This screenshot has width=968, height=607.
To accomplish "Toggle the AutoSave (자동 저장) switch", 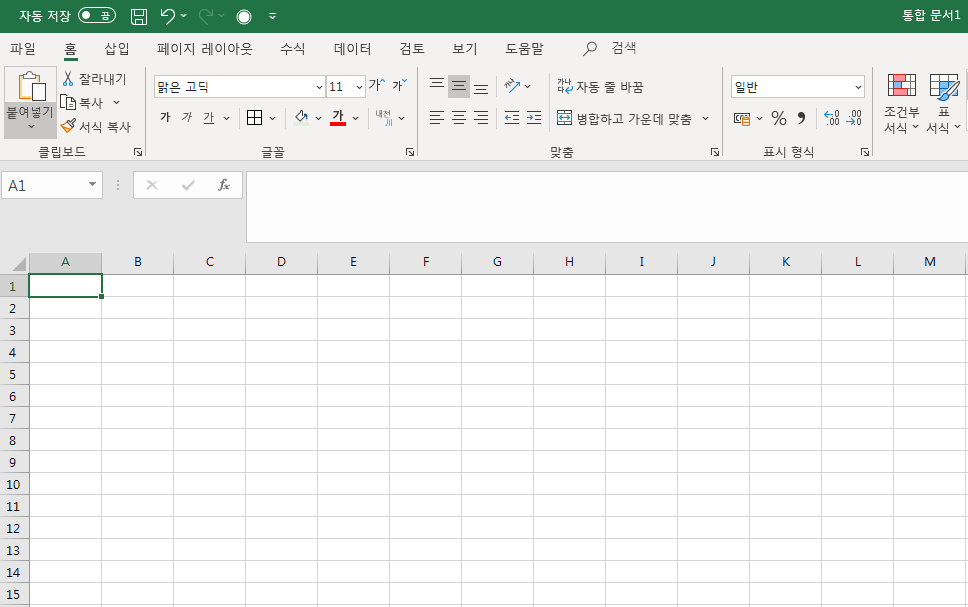I will click(97, 16).
